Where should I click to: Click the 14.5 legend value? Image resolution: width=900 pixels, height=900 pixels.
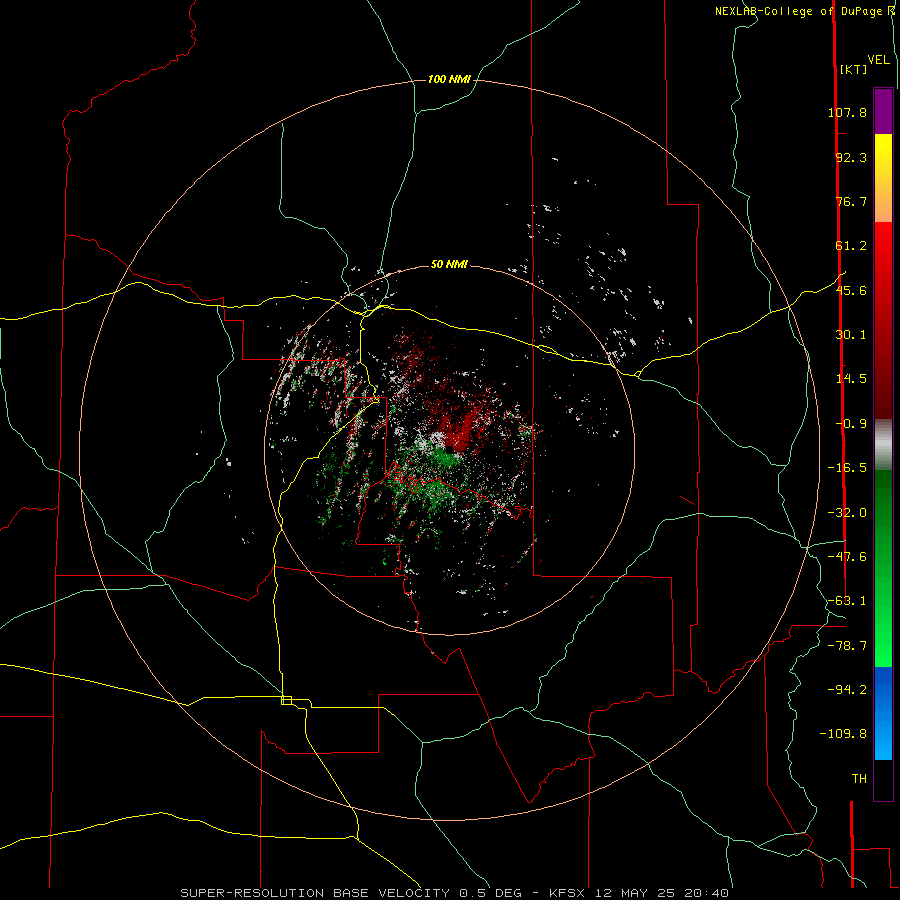pos(851,379)
